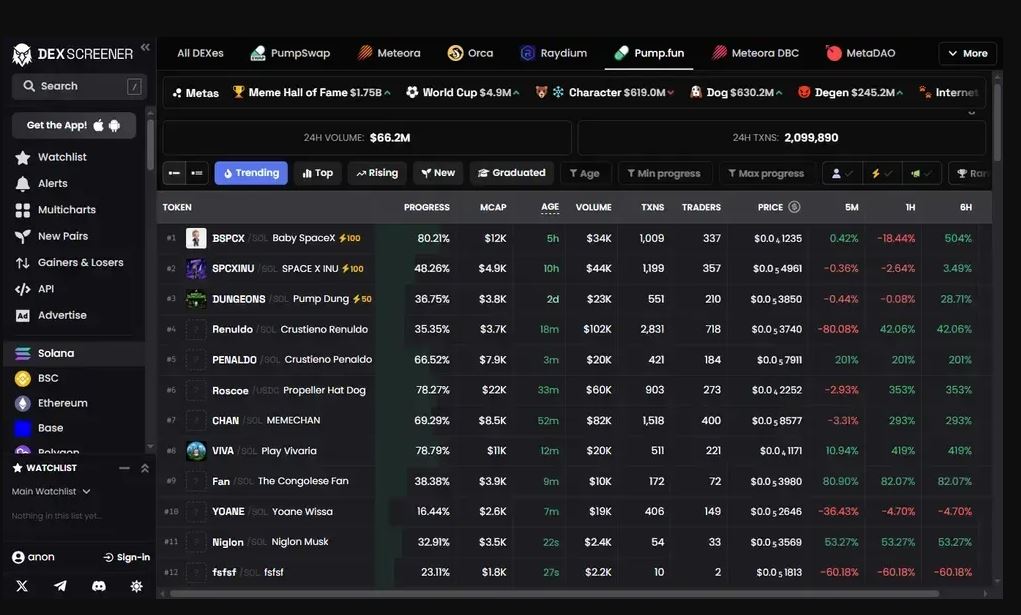Toggle the megaphone ads filter
1021x615 pixels.
coord(921,173)
